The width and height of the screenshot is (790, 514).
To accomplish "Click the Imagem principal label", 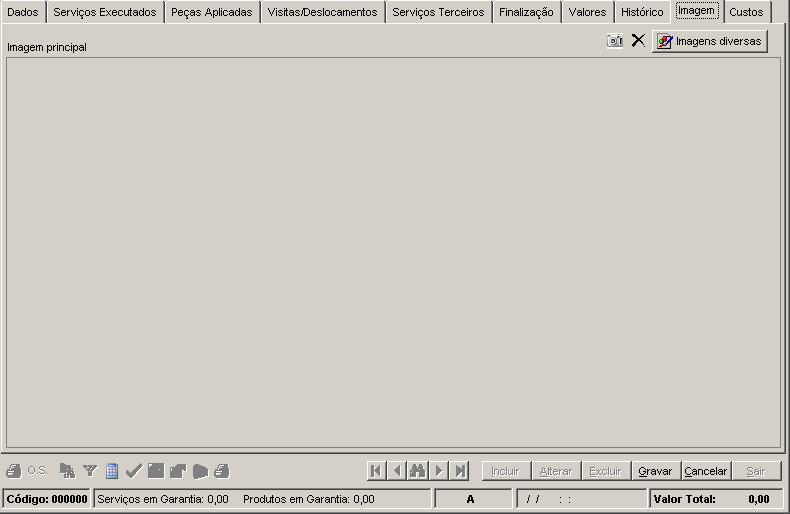I will click(47, 47).
